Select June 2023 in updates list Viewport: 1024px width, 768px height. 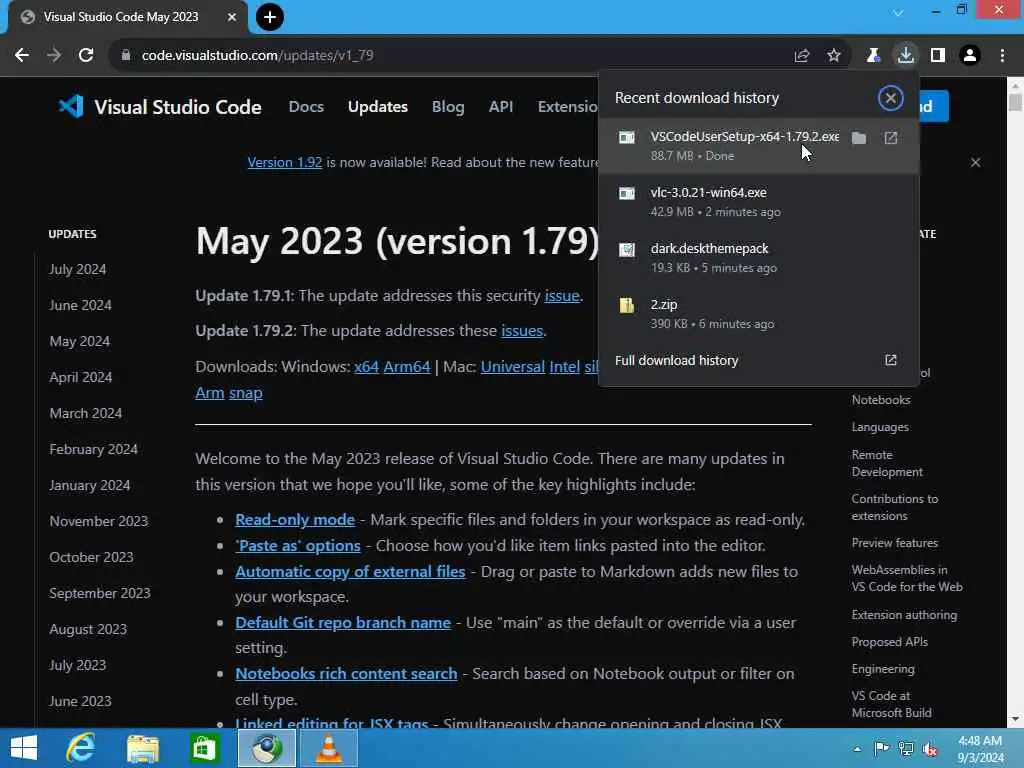click(x=80, y=701)
